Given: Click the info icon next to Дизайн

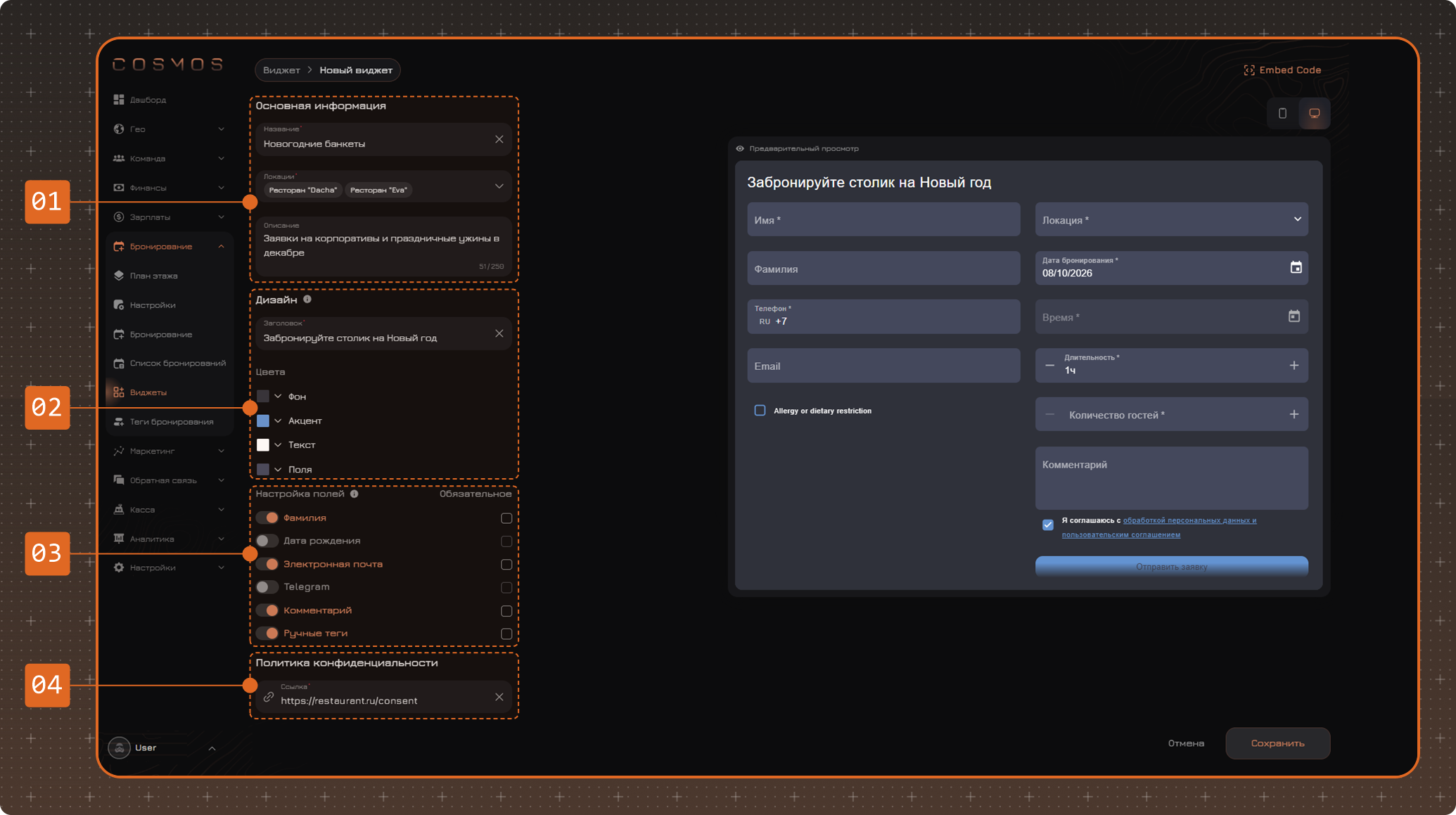Looking at the screenshot, I should (x=307, y=300).
